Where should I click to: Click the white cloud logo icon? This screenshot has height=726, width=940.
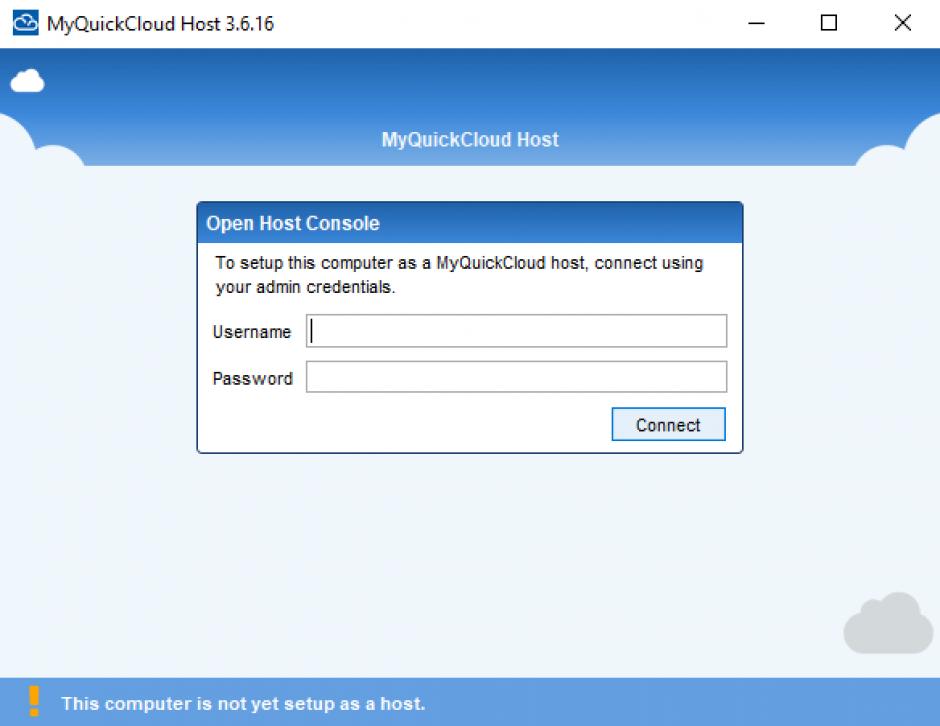tap(28, 81)
